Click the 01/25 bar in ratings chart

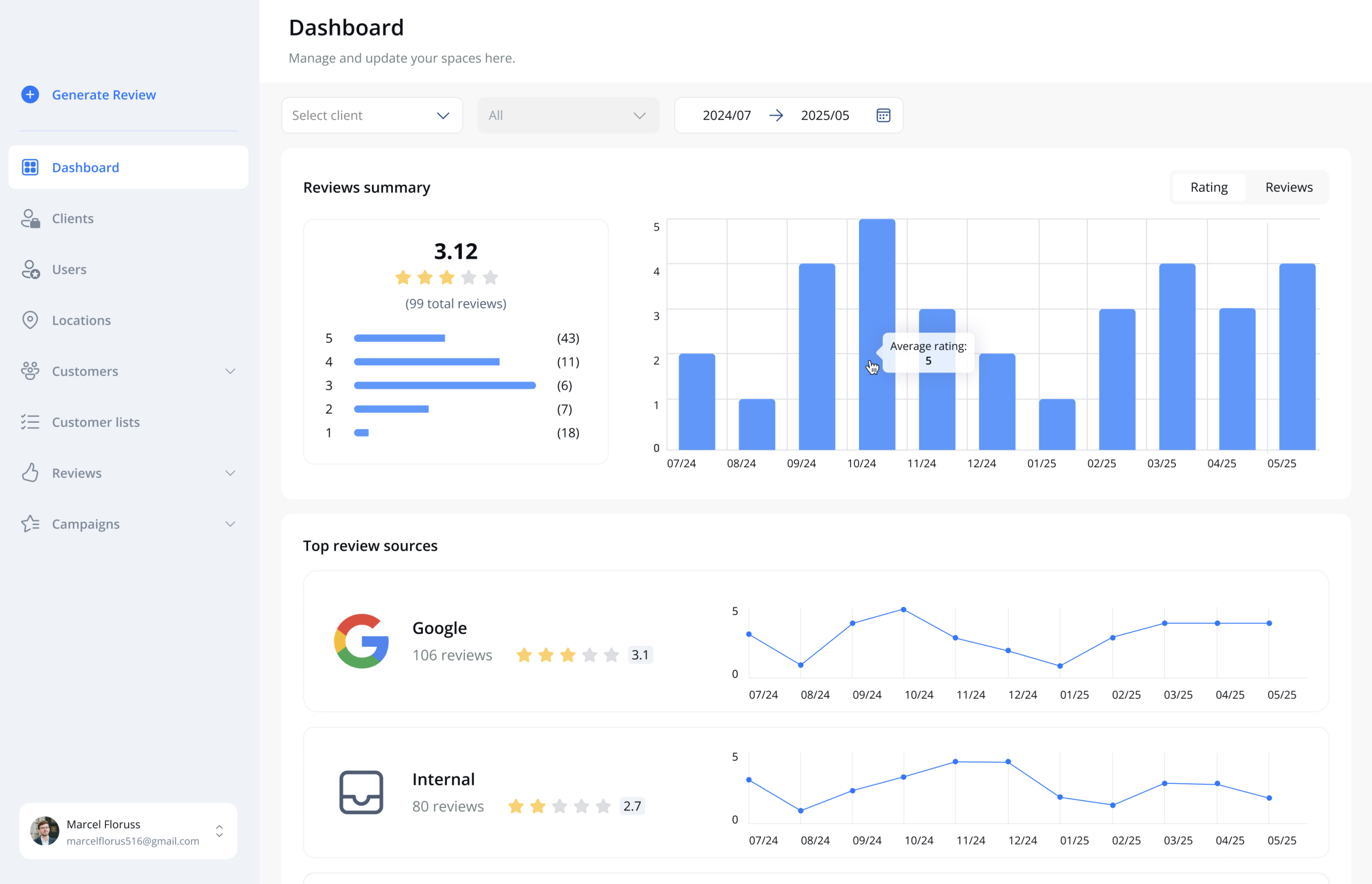[1057, 424]
